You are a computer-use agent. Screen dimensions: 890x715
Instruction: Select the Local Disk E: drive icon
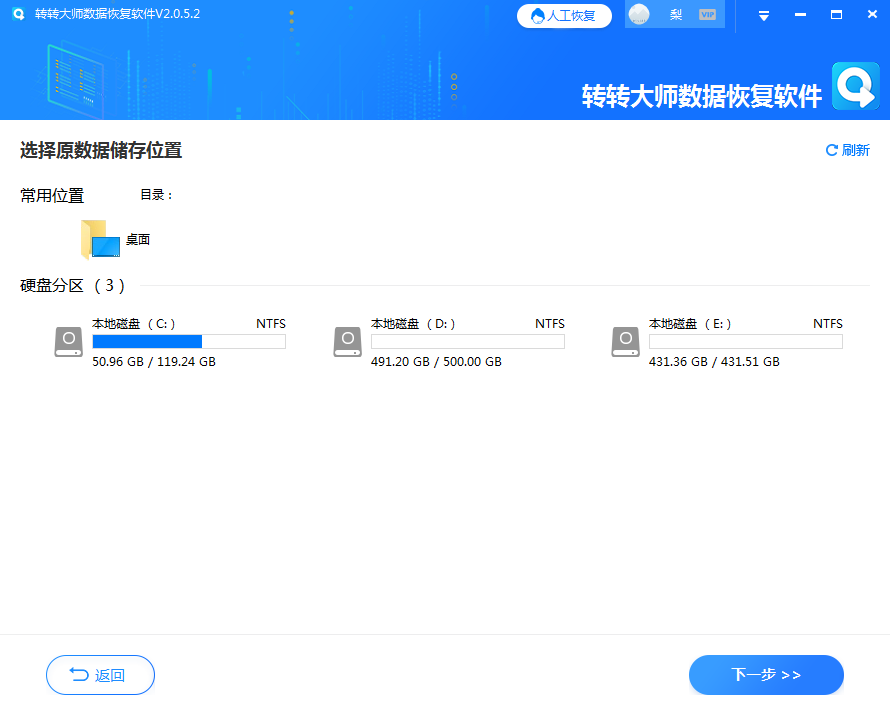pyautogui.click(x=625, y=341)
